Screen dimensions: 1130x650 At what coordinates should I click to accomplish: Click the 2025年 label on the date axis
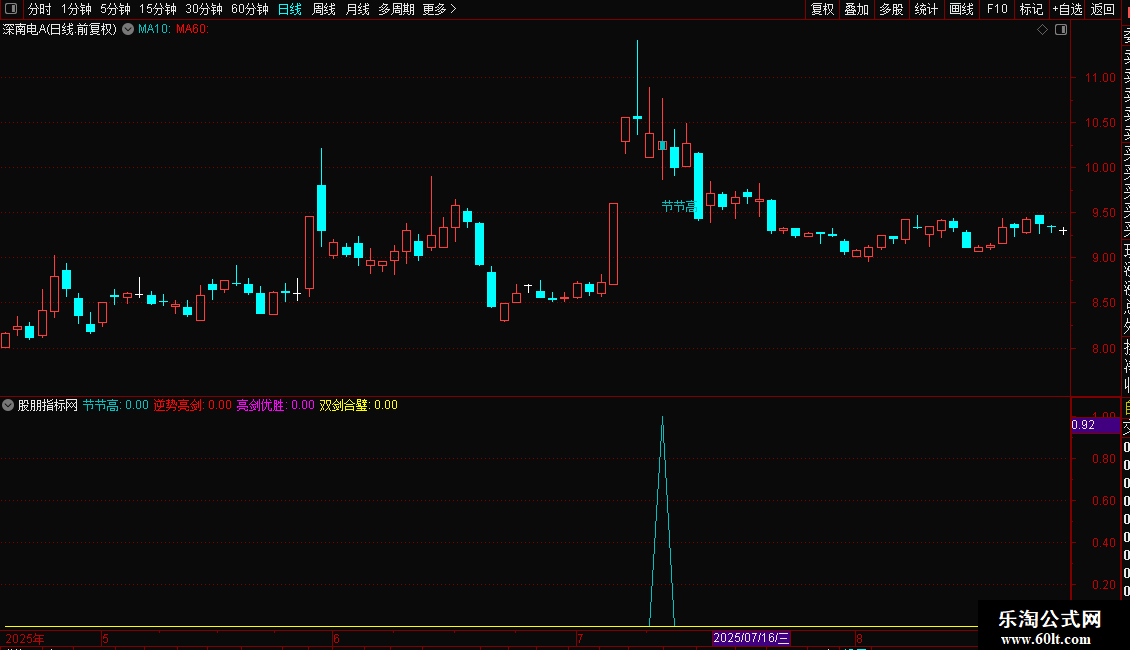[x=25, y=638]
